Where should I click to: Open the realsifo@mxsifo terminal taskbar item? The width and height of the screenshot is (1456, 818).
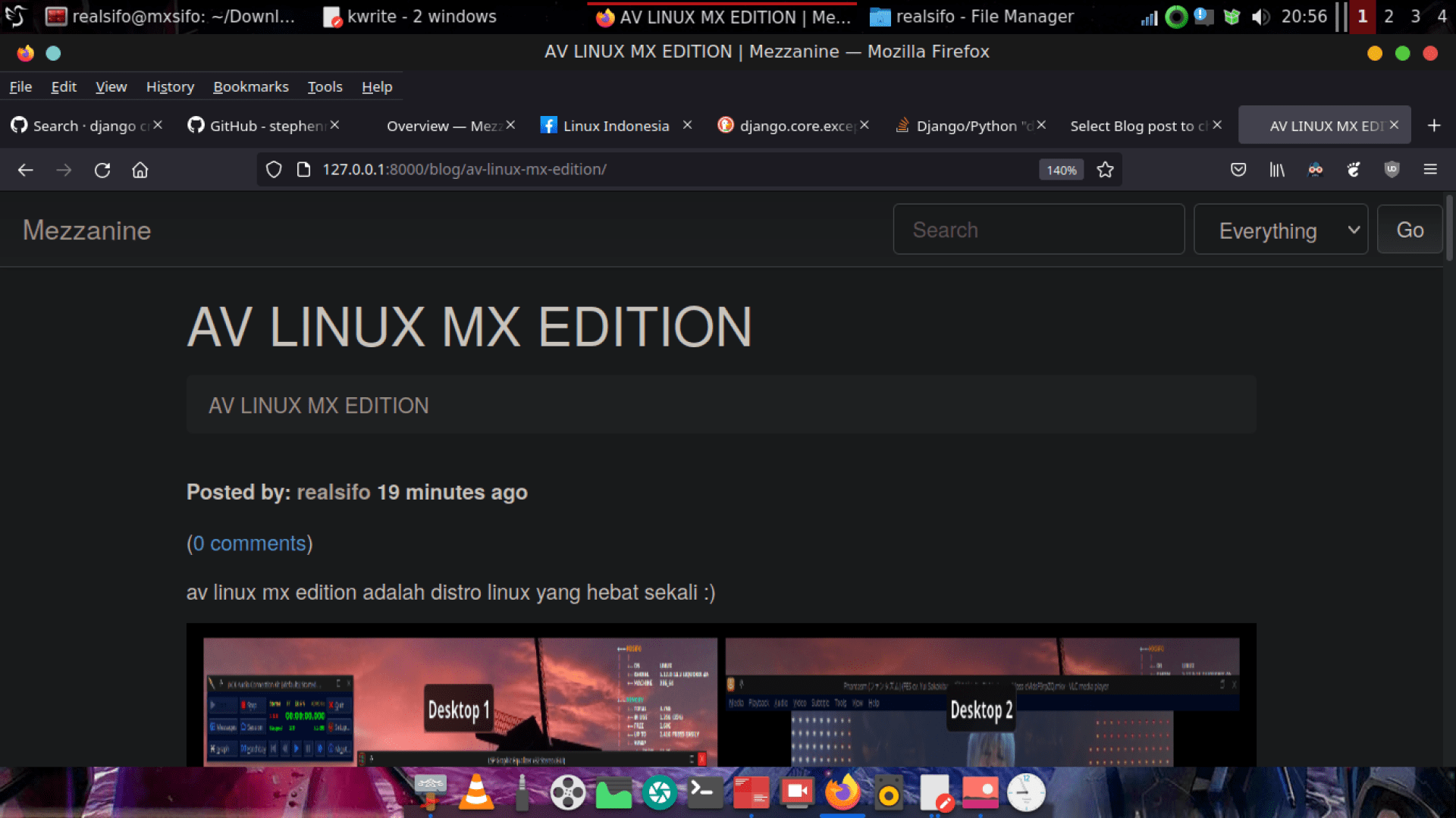170,17
